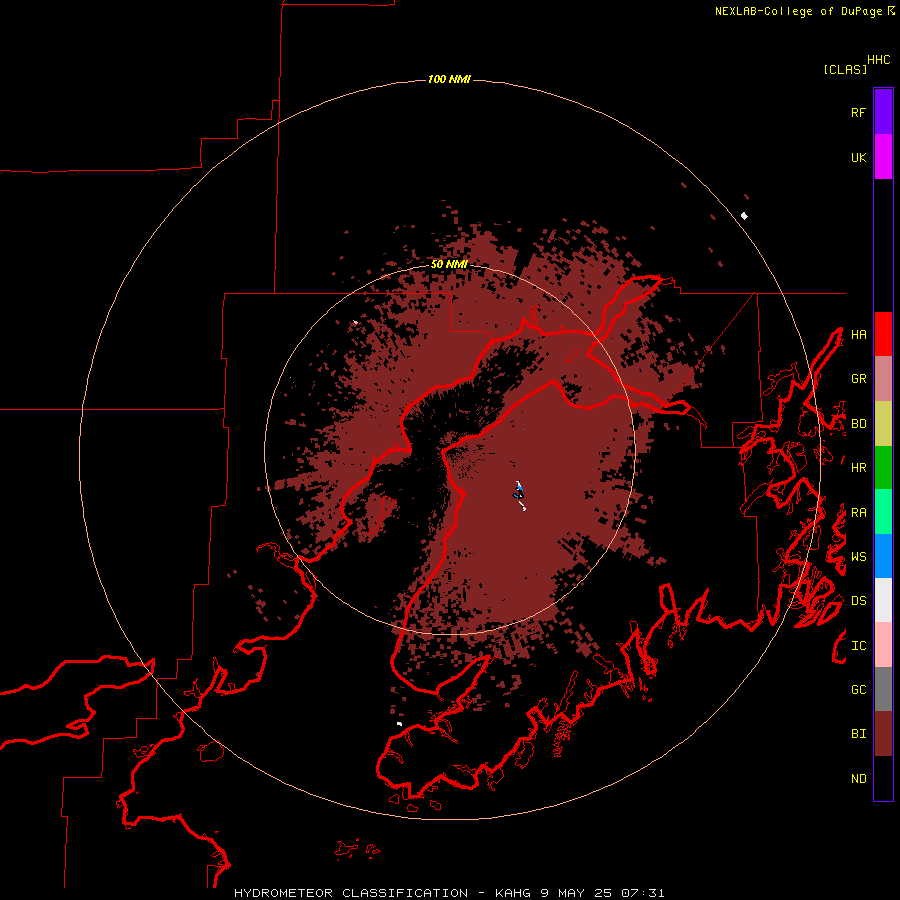The image size is (900, 900).
Task: Click the "BI" legend label
Action: click(x=859, y=734)
